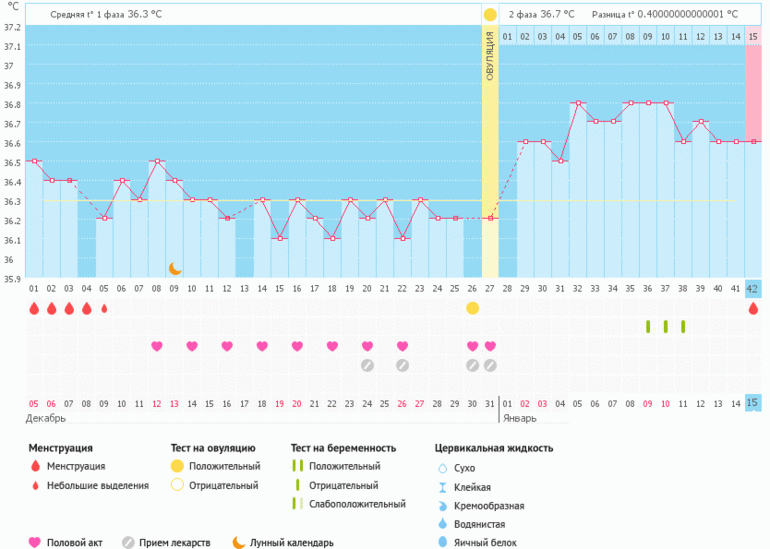Screen dimensions: 770x549
Task: Click the temperature point on cycle day 32
Action: pos(577,103)
